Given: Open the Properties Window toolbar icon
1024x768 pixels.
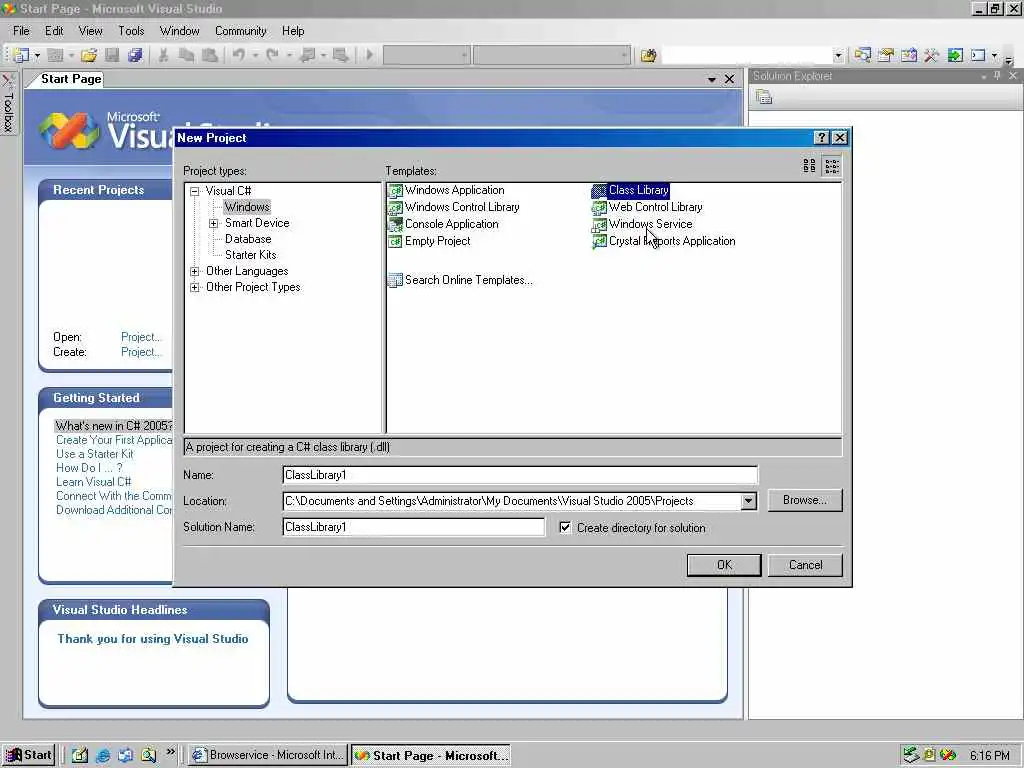Looking at the screenshot, I should [886, 56].
